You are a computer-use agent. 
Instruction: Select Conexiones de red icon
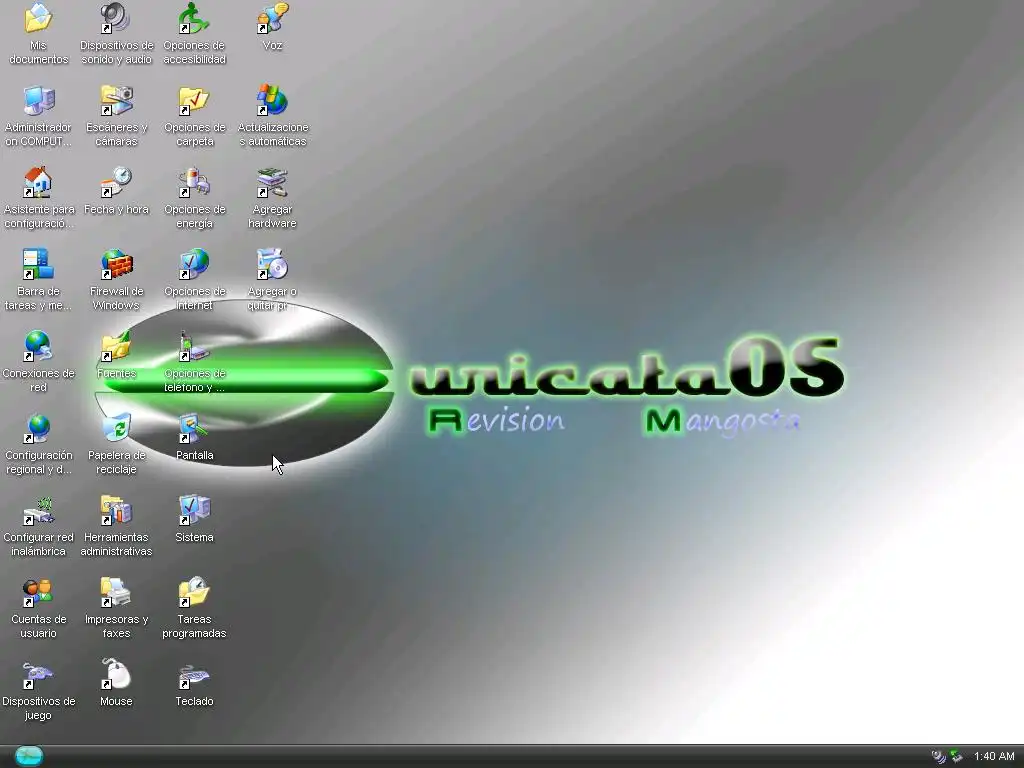(x=38, y=346)
